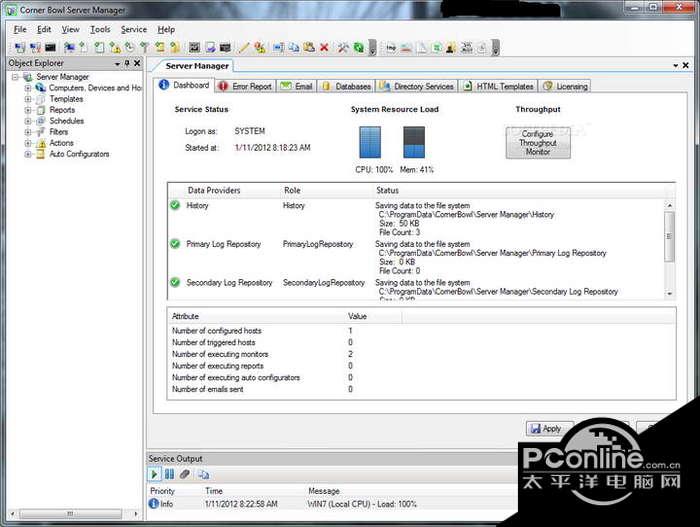700x527 pixels.
Task: Click the funnel filter toolbar icon
Action: [x=145, y=48]
